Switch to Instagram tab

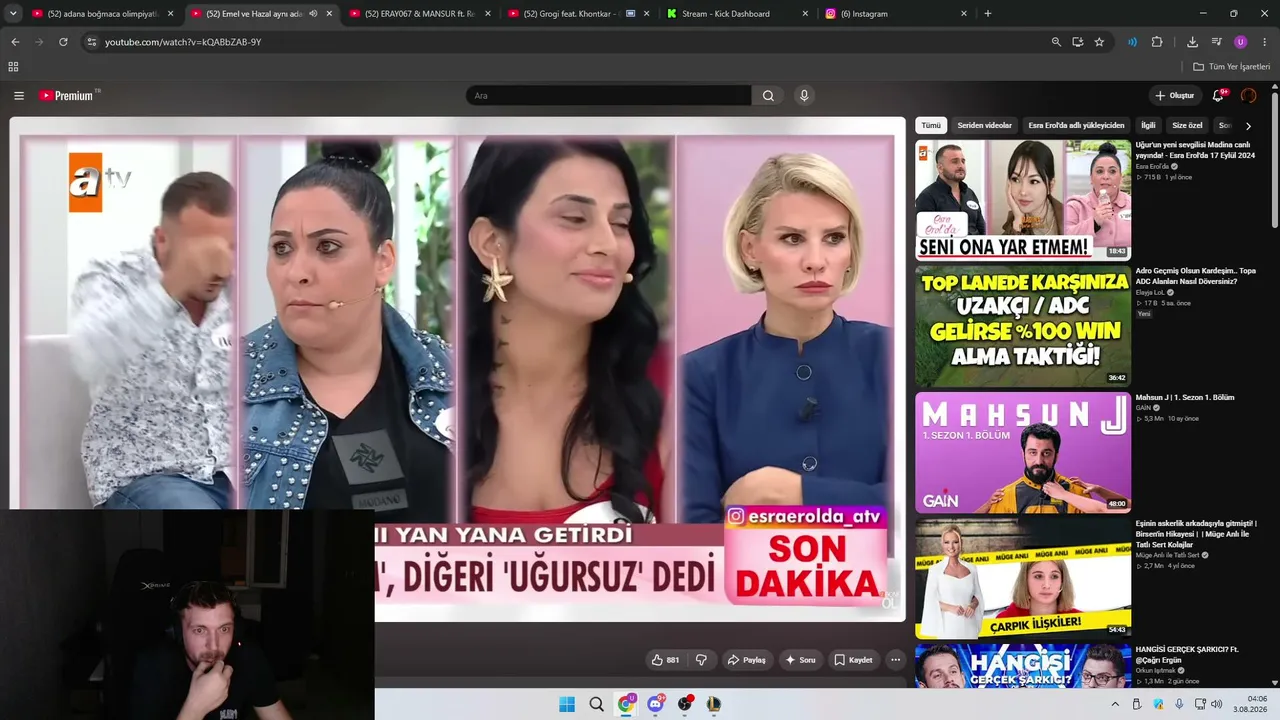pyautogui.click(x=897, y=14)
